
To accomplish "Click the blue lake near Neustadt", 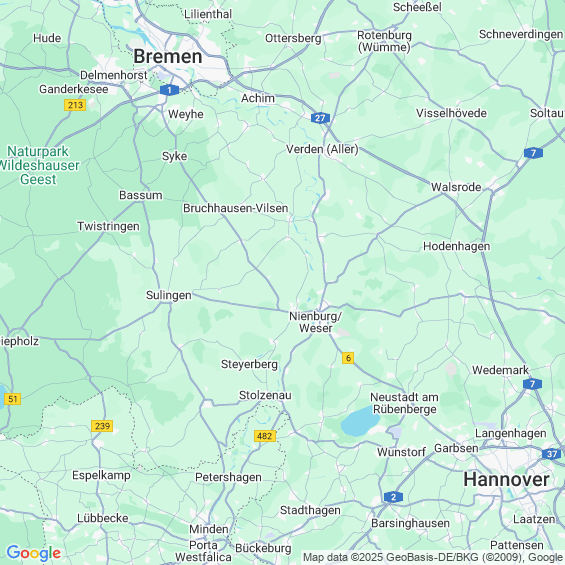I will [x=360, y=421].
